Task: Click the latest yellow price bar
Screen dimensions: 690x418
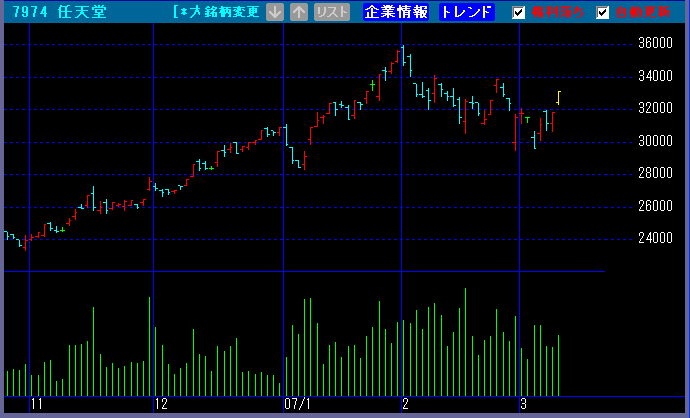Action: click(558, 98)
